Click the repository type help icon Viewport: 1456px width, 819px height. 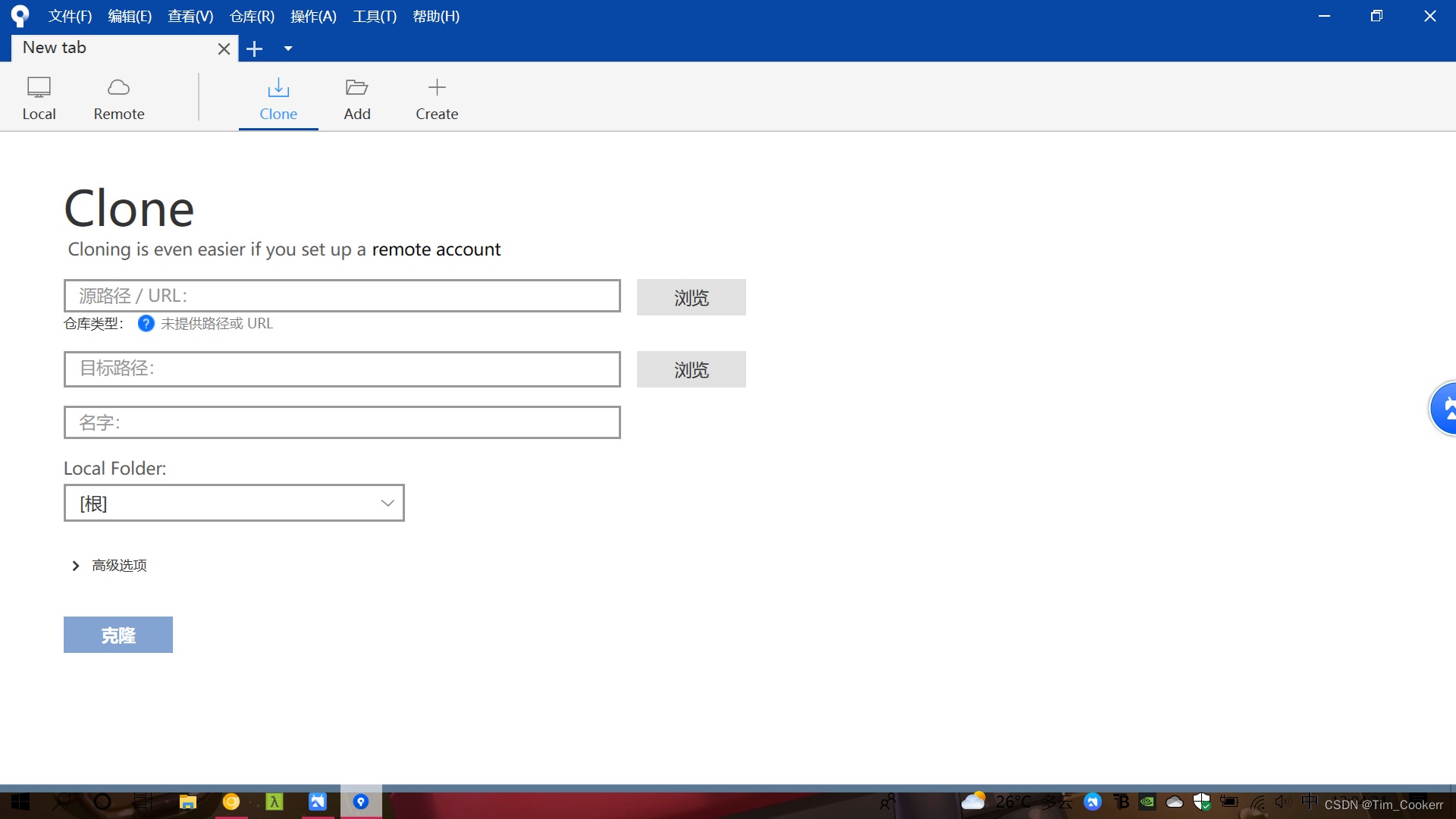pyautogui.click(x=146, y=324)
